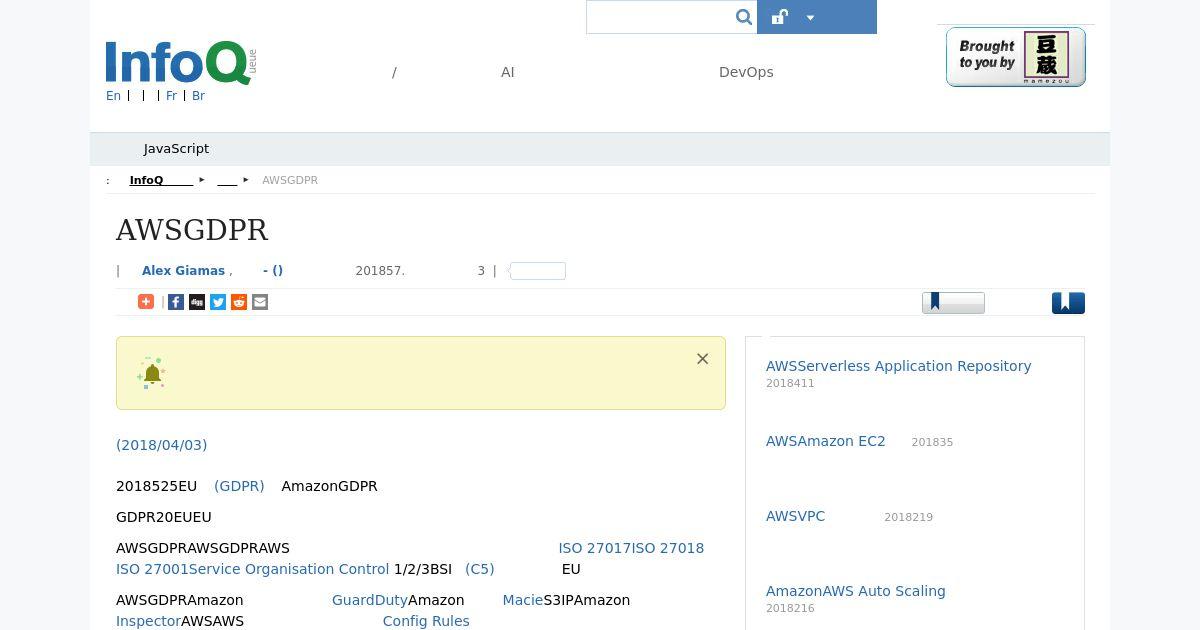Open the ISO 27001 link
1200x630 pixels.
[152, 569]
